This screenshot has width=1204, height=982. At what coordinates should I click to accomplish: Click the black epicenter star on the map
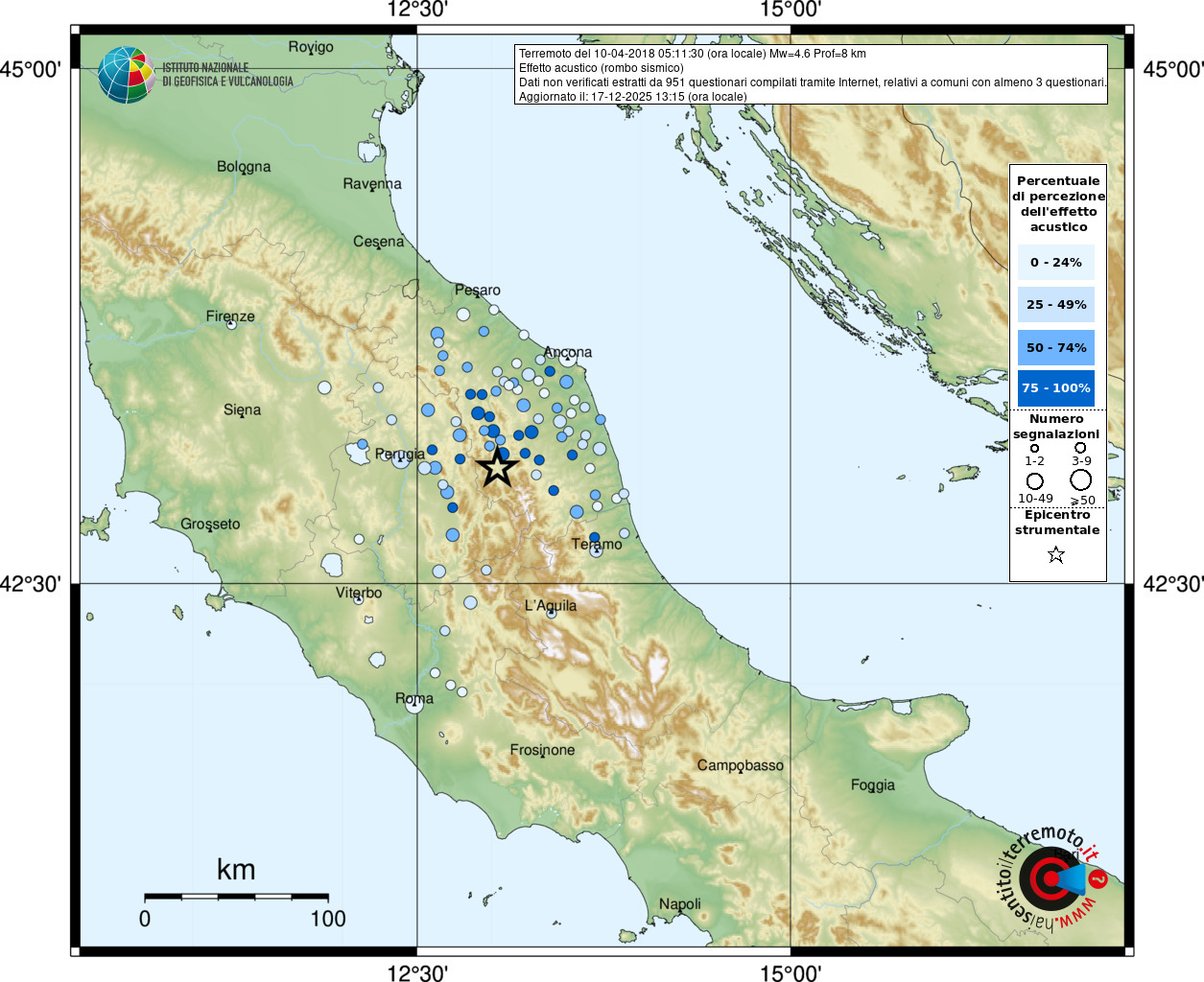pos(497,468)
